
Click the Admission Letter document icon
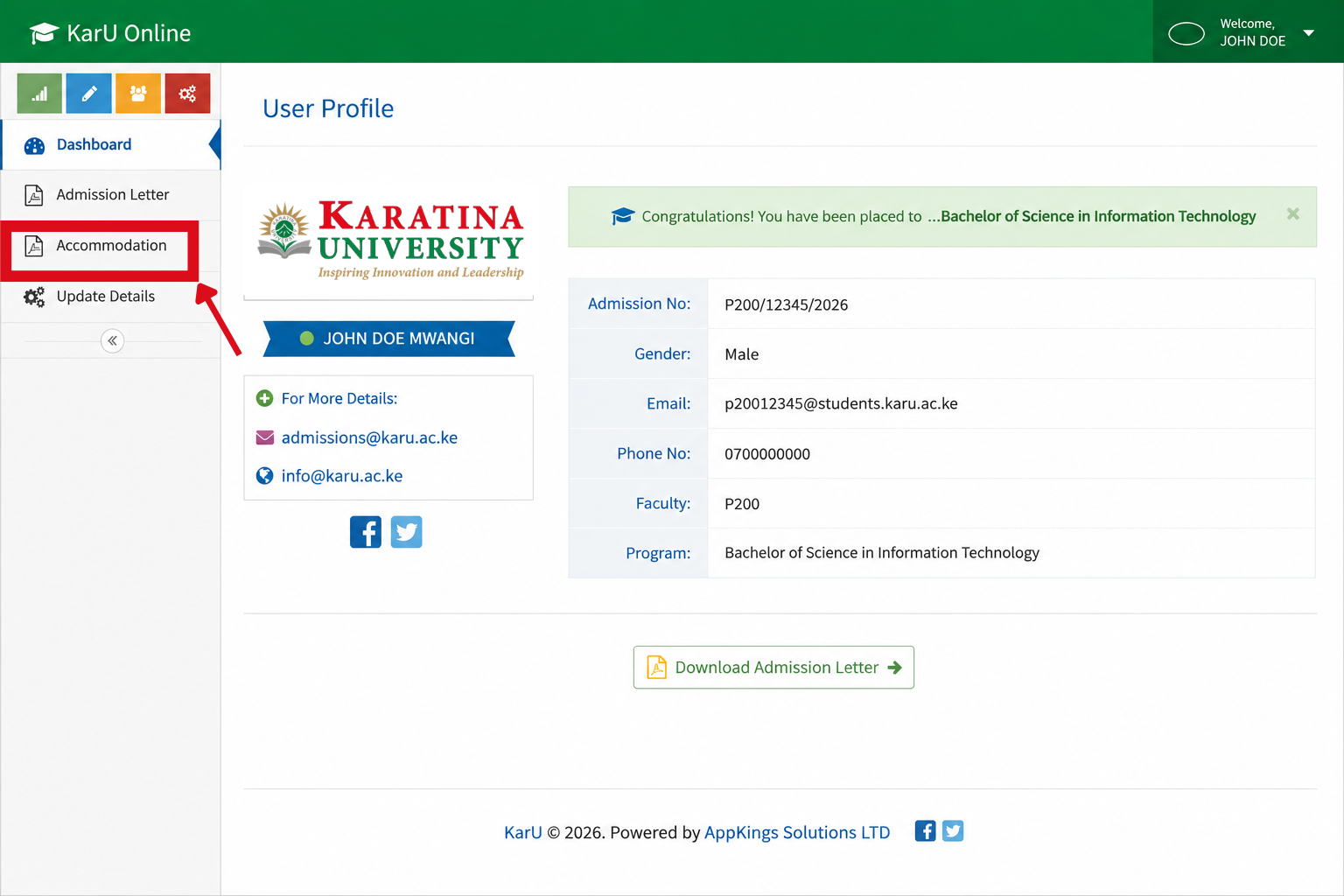tap(34, 195)
